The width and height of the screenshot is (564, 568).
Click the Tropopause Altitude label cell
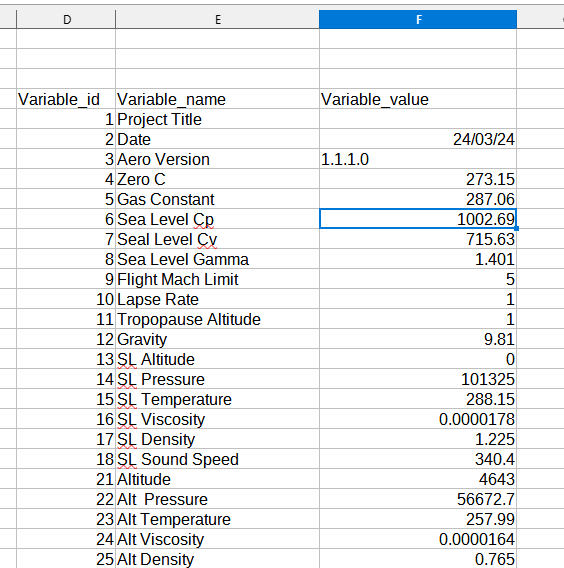coord(217,319)
